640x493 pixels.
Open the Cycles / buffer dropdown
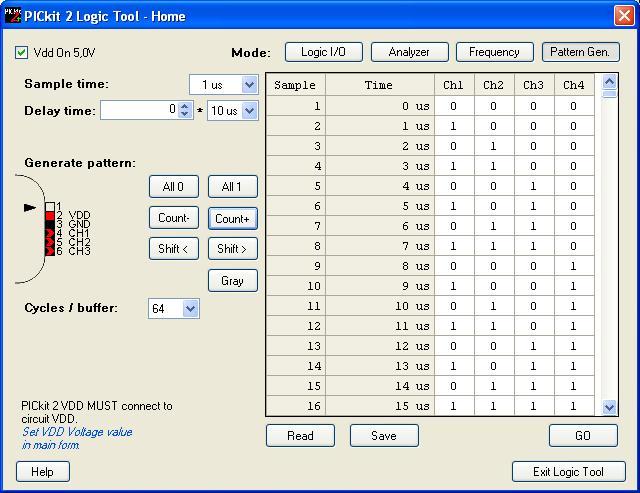(x=190, y=309)
